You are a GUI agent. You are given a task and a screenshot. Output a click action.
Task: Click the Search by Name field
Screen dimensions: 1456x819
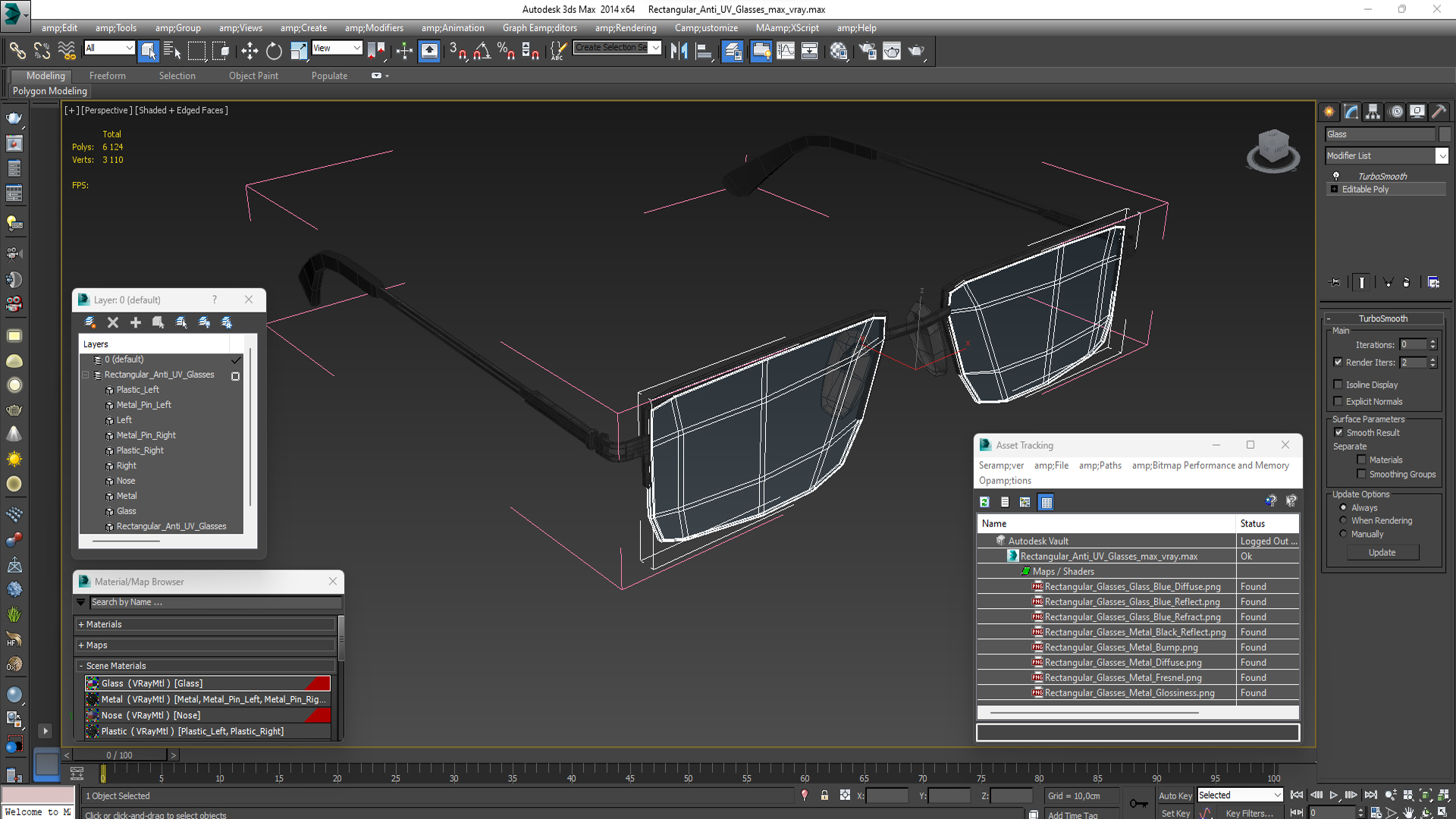pos(215,602)
